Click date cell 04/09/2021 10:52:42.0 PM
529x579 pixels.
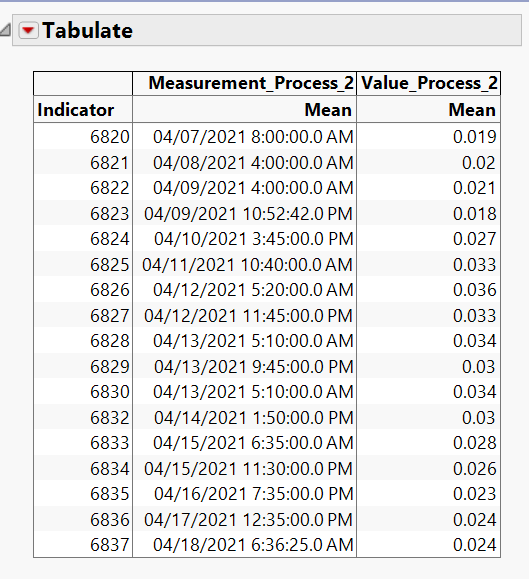click(x=249, y=214)
